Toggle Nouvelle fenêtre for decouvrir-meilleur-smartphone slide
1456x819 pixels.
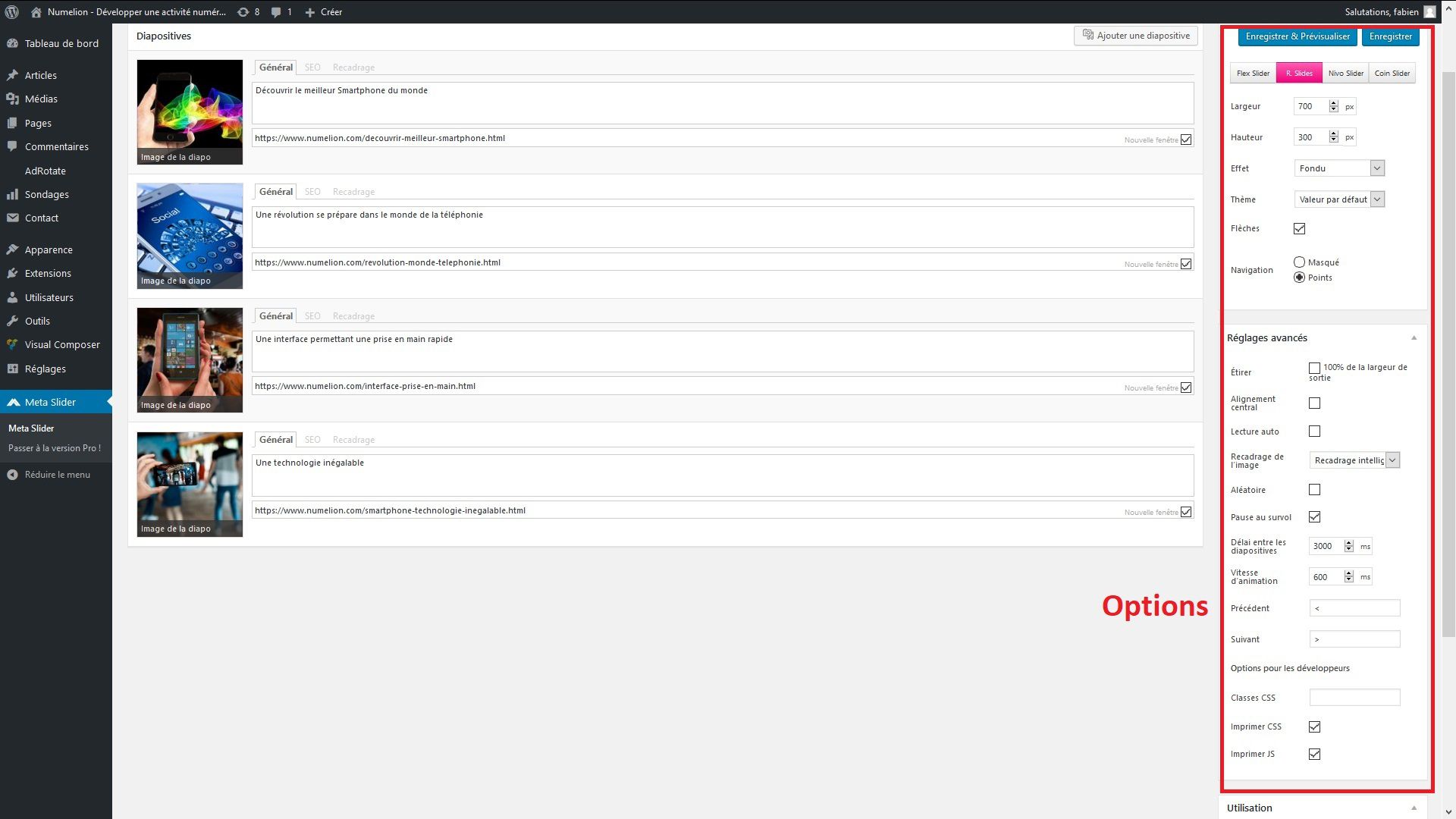pos(1186,140)
